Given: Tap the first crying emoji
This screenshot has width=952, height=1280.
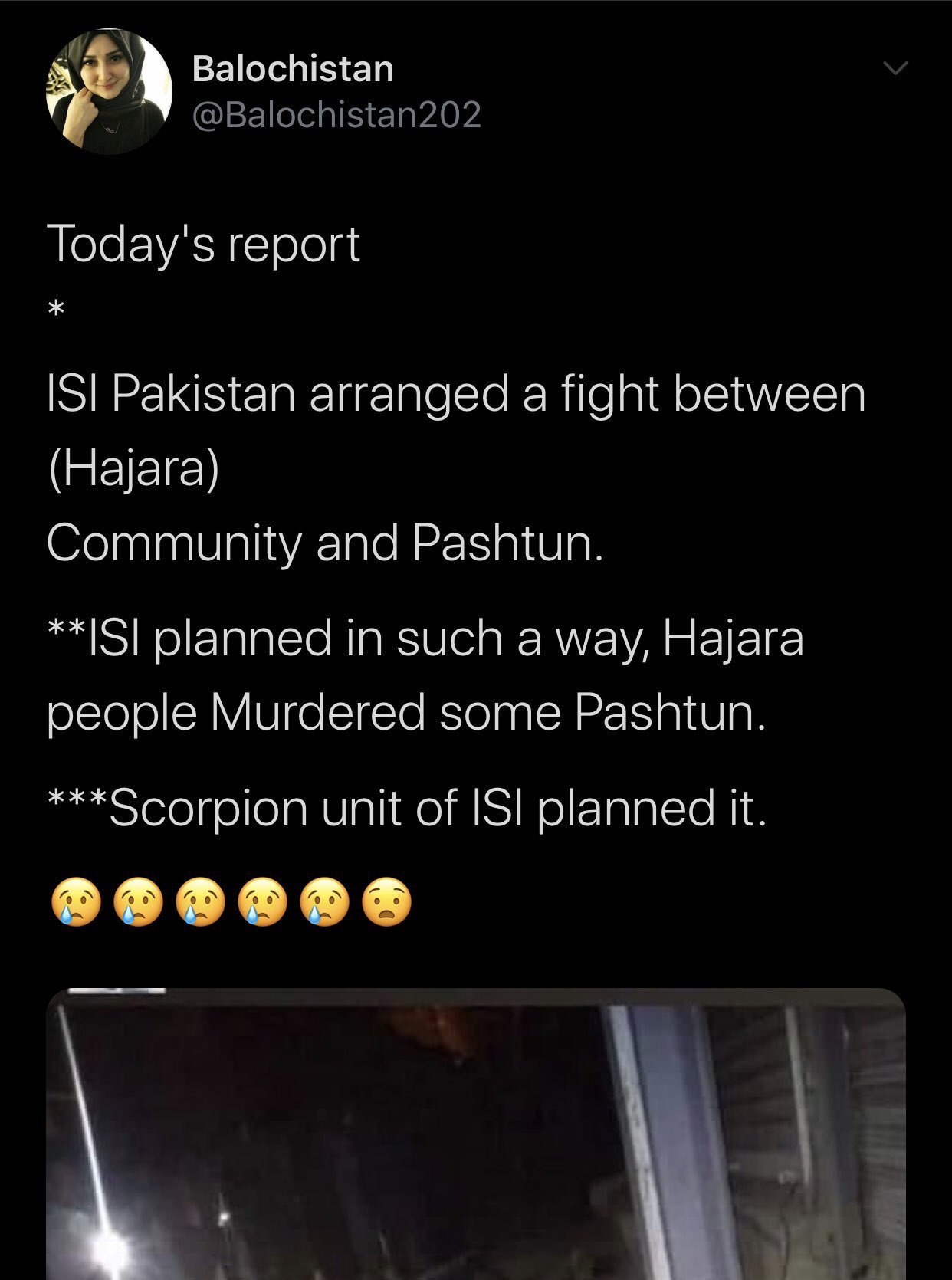Looking at the screenshot, I should click(75, 903).
